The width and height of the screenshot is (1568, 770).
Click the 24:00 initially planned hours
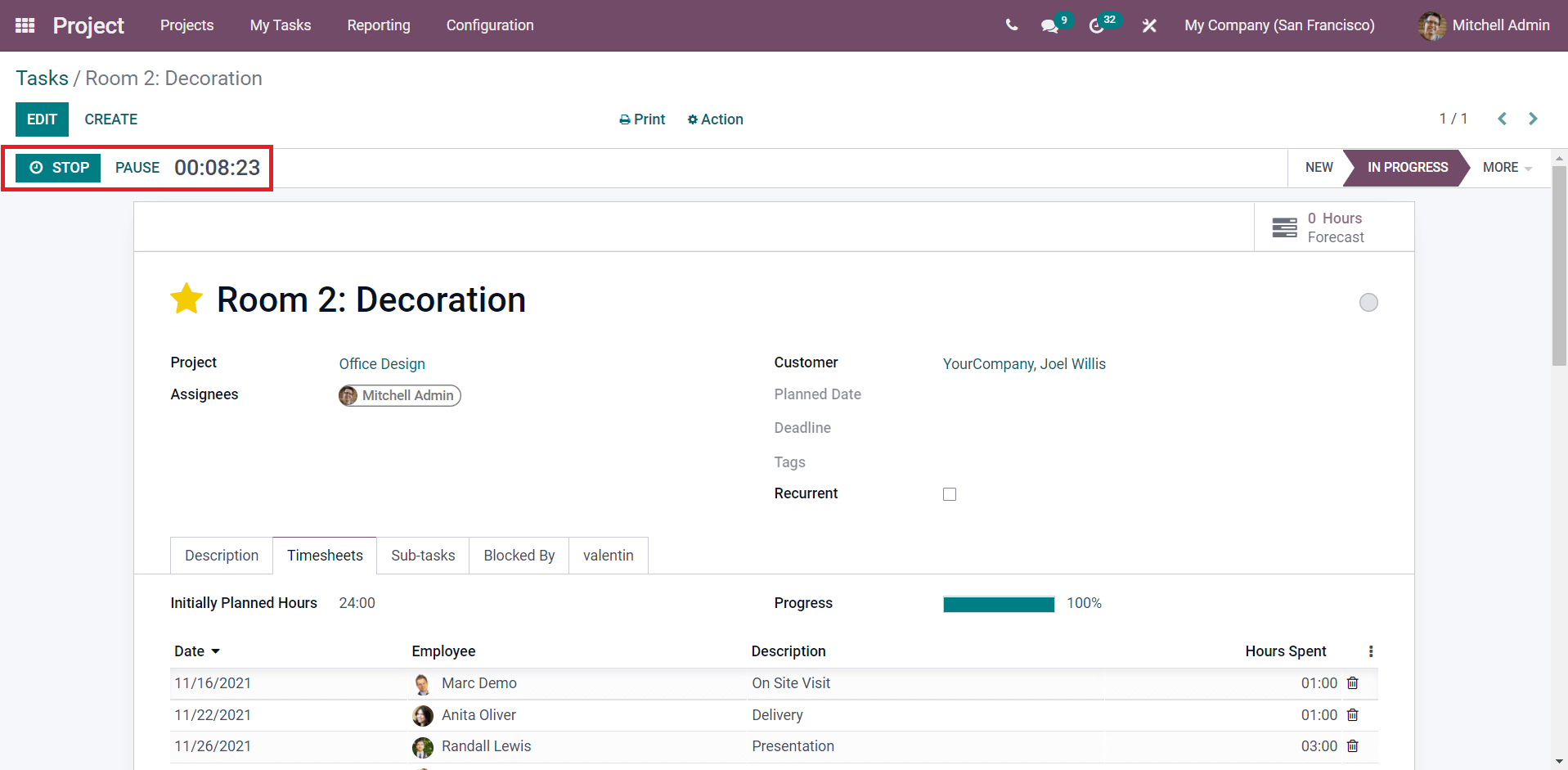(x=357, y=603)
